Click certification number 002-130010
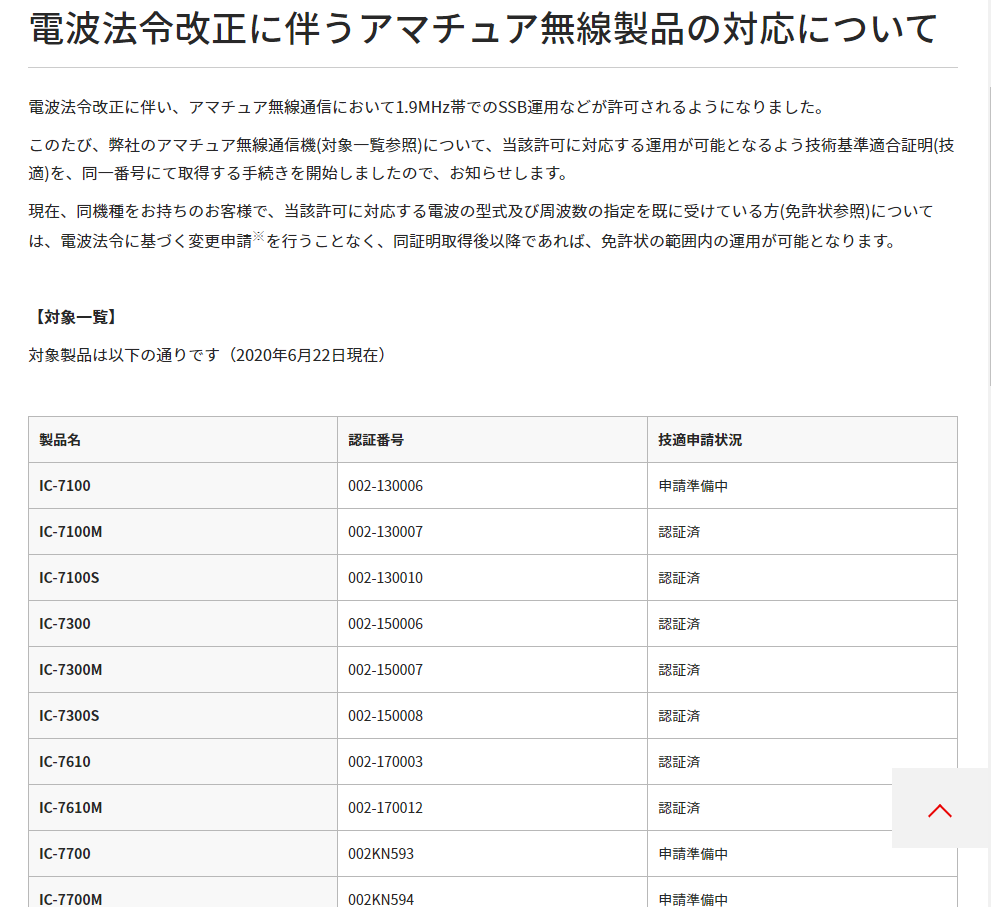 point(386,578)
